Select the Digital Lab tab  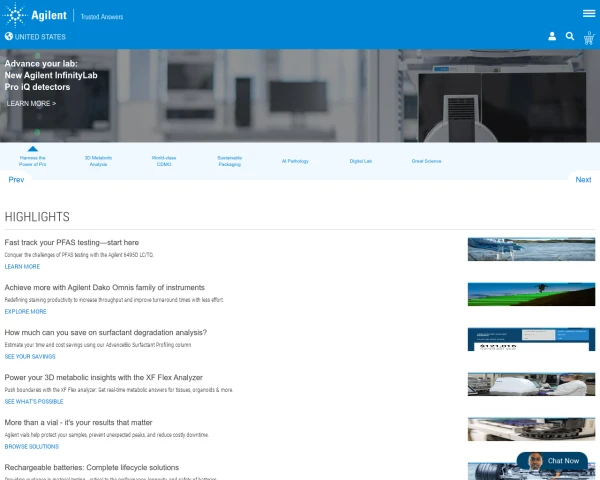click(x=361, y=161)
